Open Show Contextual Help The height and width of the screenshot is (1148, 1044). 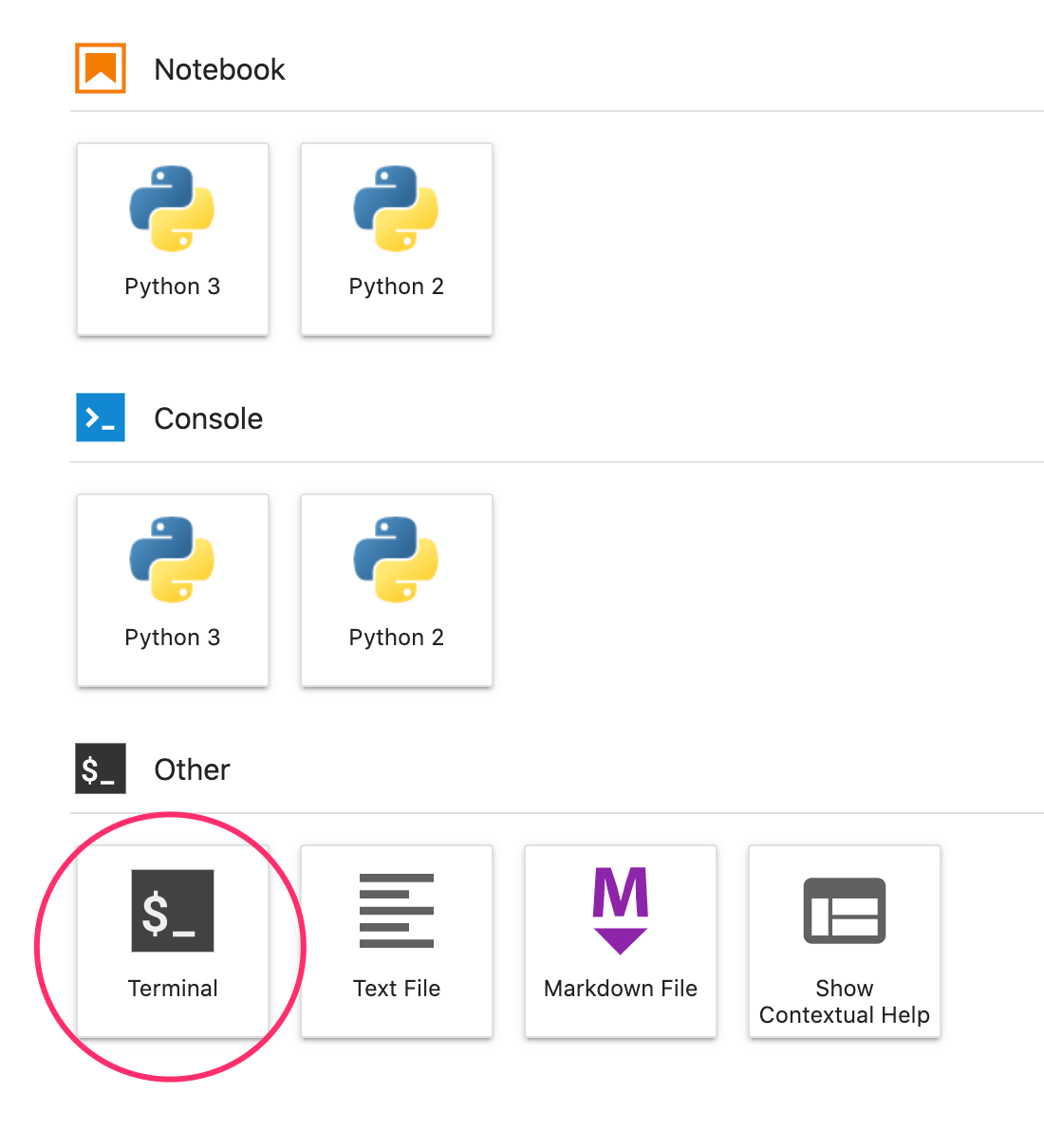click(844, 941)
